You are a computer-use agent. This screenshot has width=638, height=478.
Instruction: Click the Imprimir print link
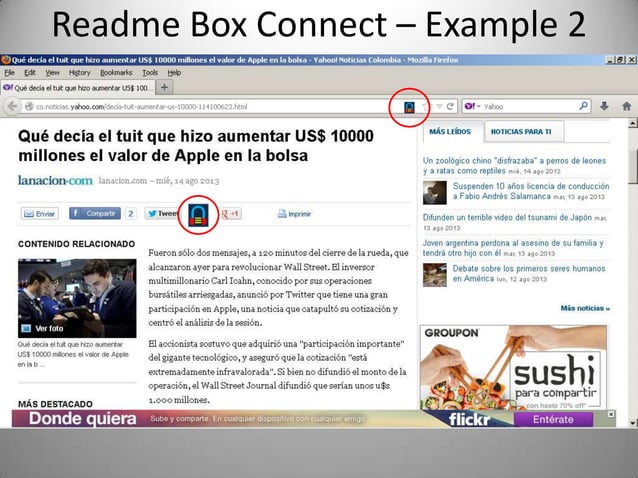coord(294,214)
